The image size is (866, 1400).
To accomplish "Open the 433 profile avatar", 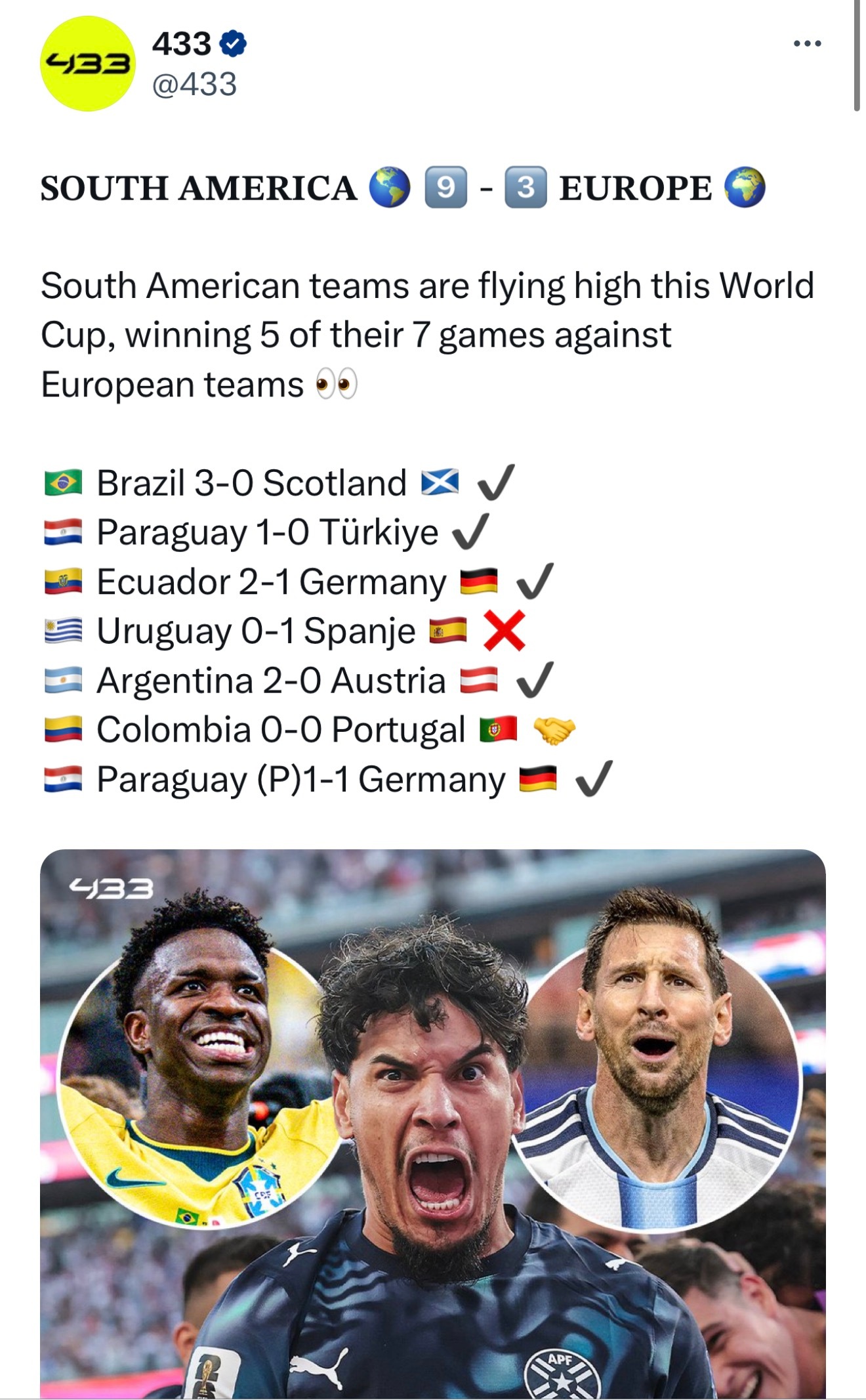I will [x=88, y=64].
